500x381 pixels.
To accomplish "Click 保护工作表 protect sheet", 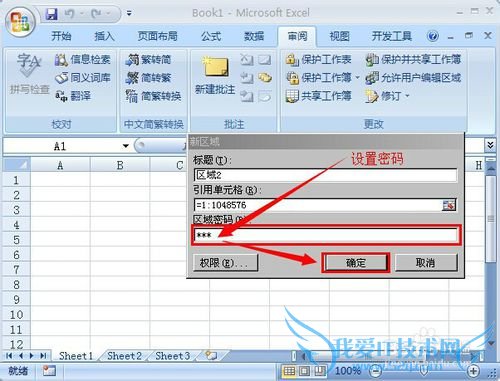I will [318, 60].
